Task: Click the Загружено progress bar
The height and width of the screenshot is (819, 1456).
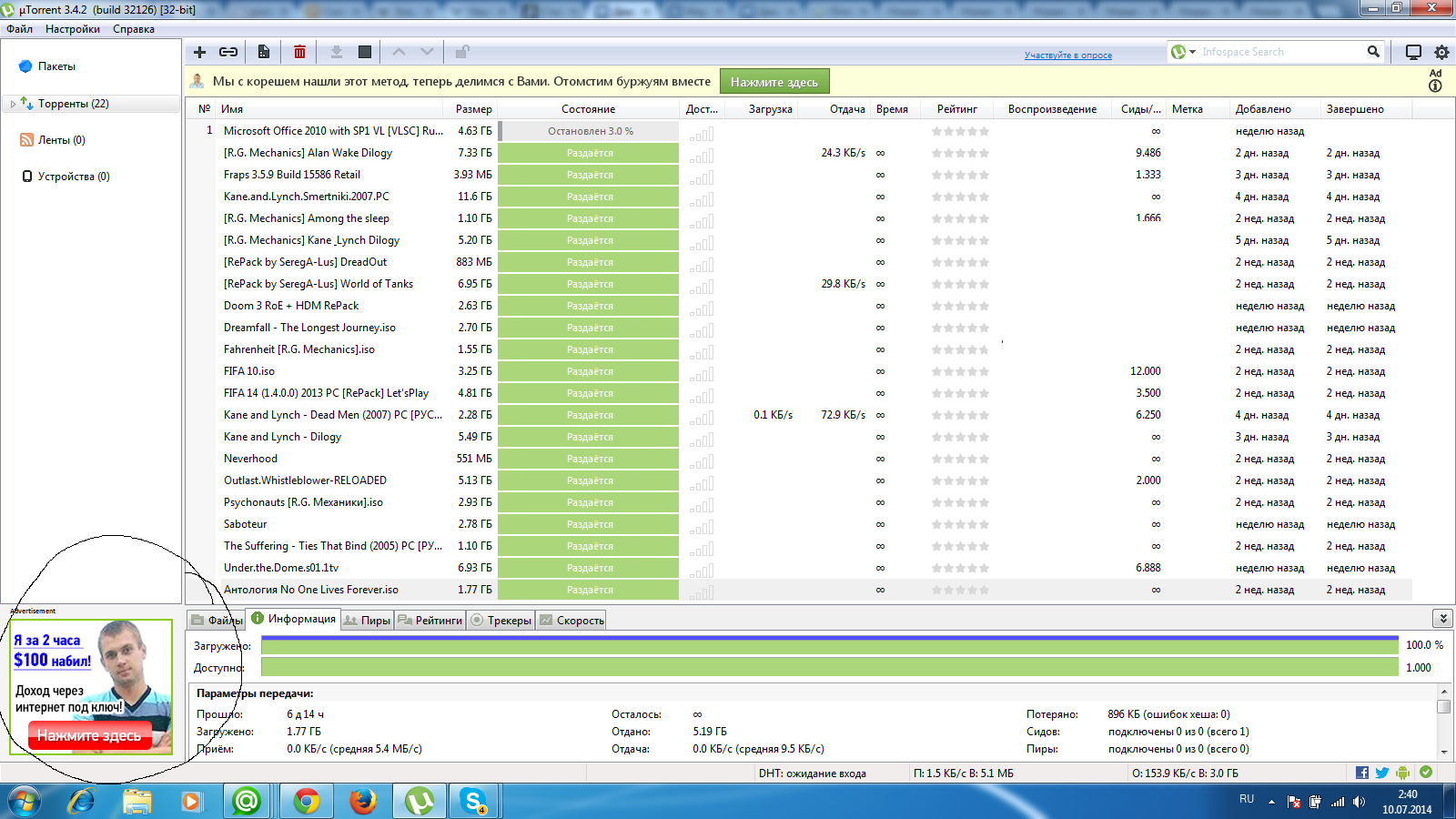Action: [830, 645]
